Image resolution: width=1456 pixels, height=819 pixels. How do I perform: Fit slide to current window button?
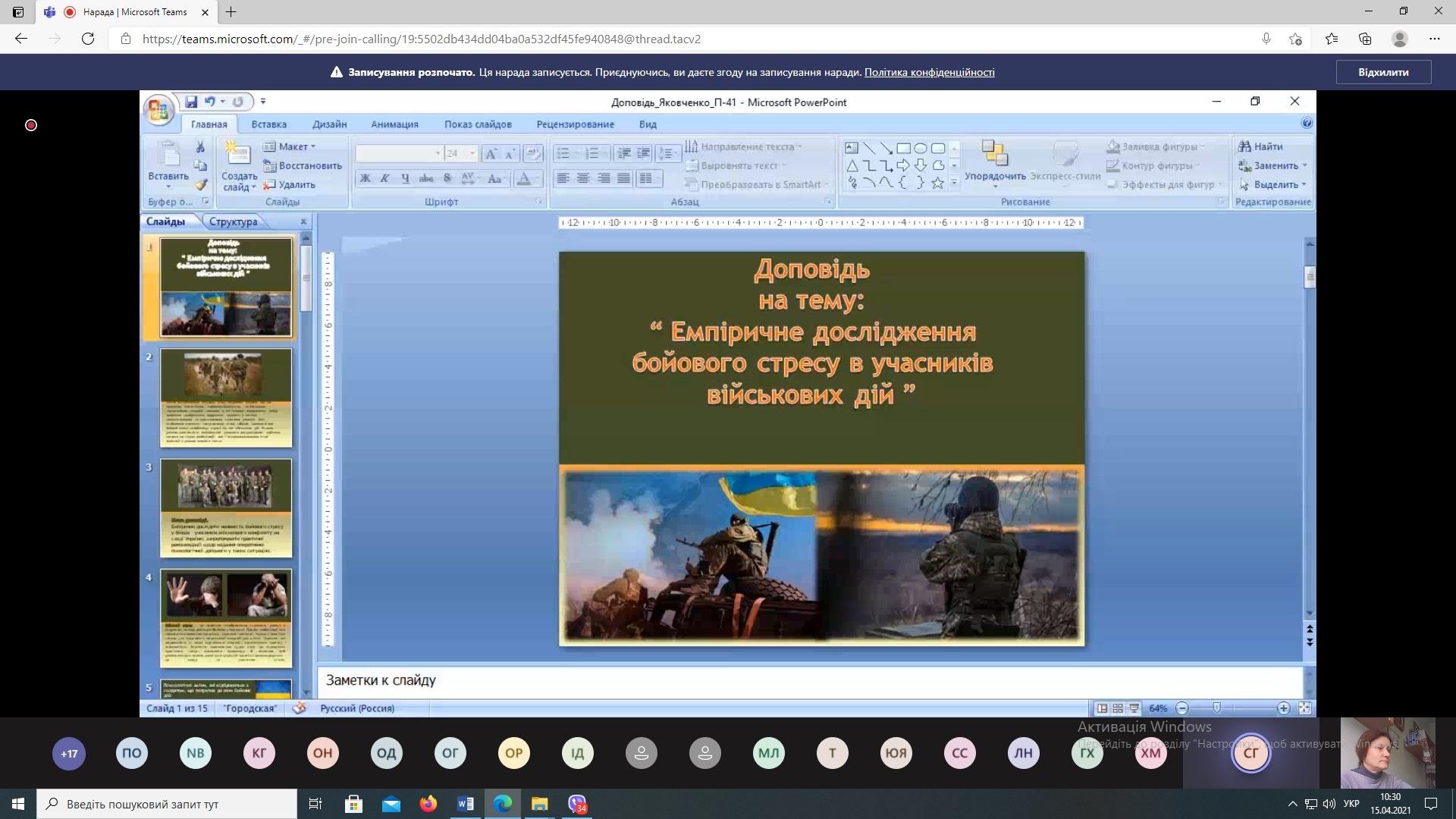(1304, 708)
